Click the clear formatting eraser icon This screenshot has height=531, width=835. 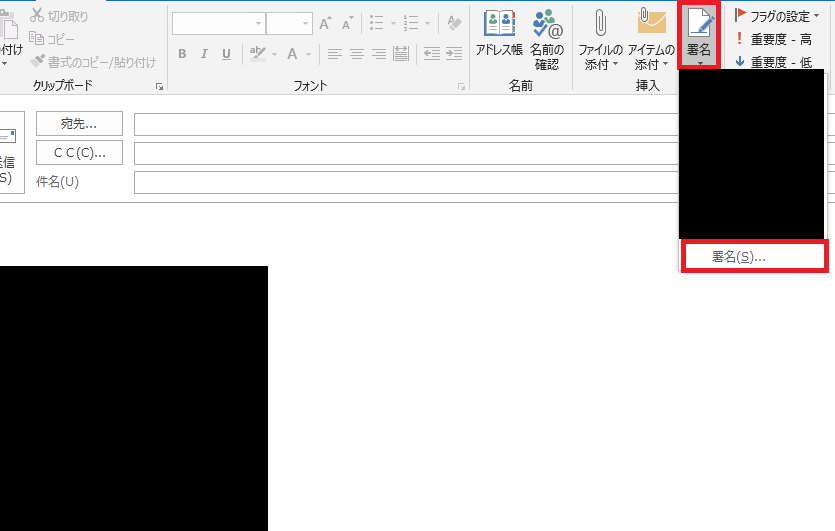pos(454,23)
